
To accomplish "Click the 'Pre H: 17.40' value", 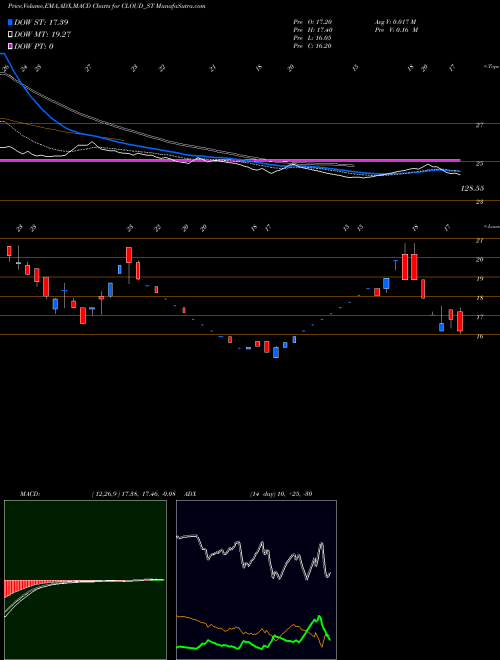I will 312,30.
